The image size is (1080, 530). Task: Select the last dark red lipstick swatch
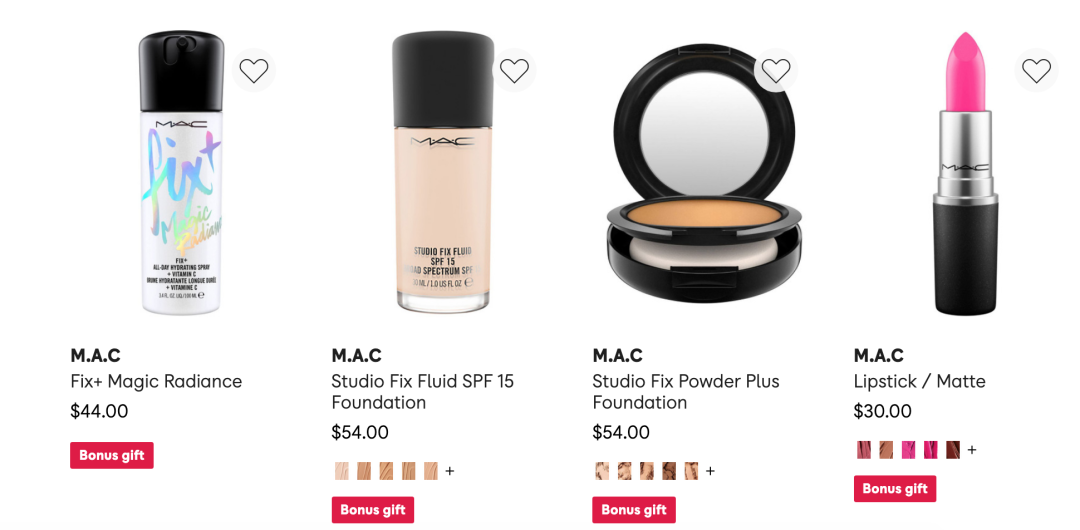pos(953,450)
